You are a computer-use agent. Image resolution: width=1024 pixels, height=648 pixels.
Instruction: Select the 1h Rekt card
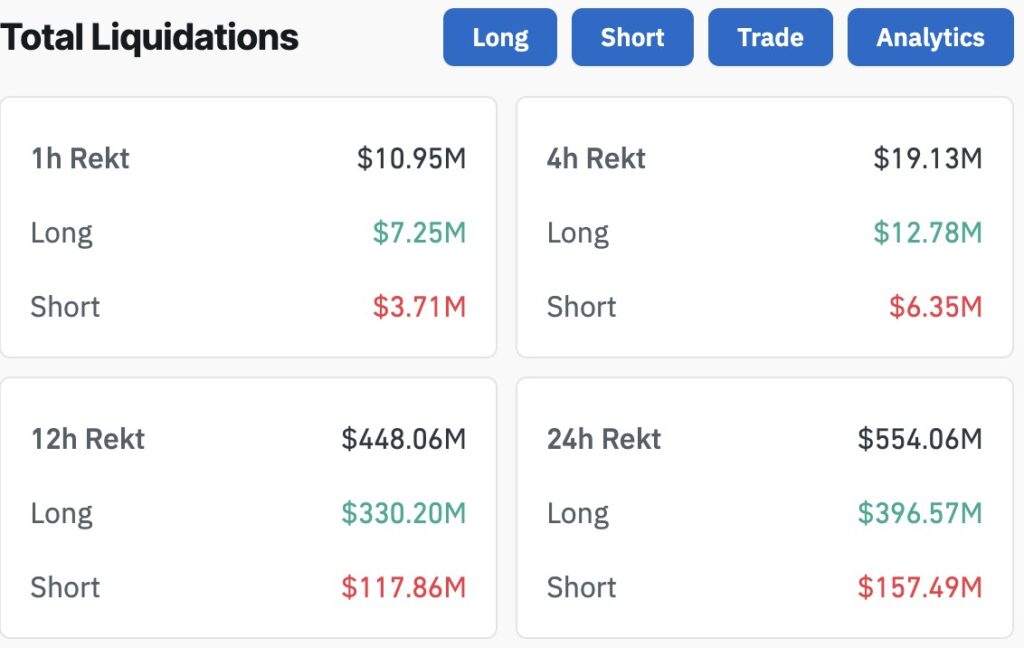(248, 227)
